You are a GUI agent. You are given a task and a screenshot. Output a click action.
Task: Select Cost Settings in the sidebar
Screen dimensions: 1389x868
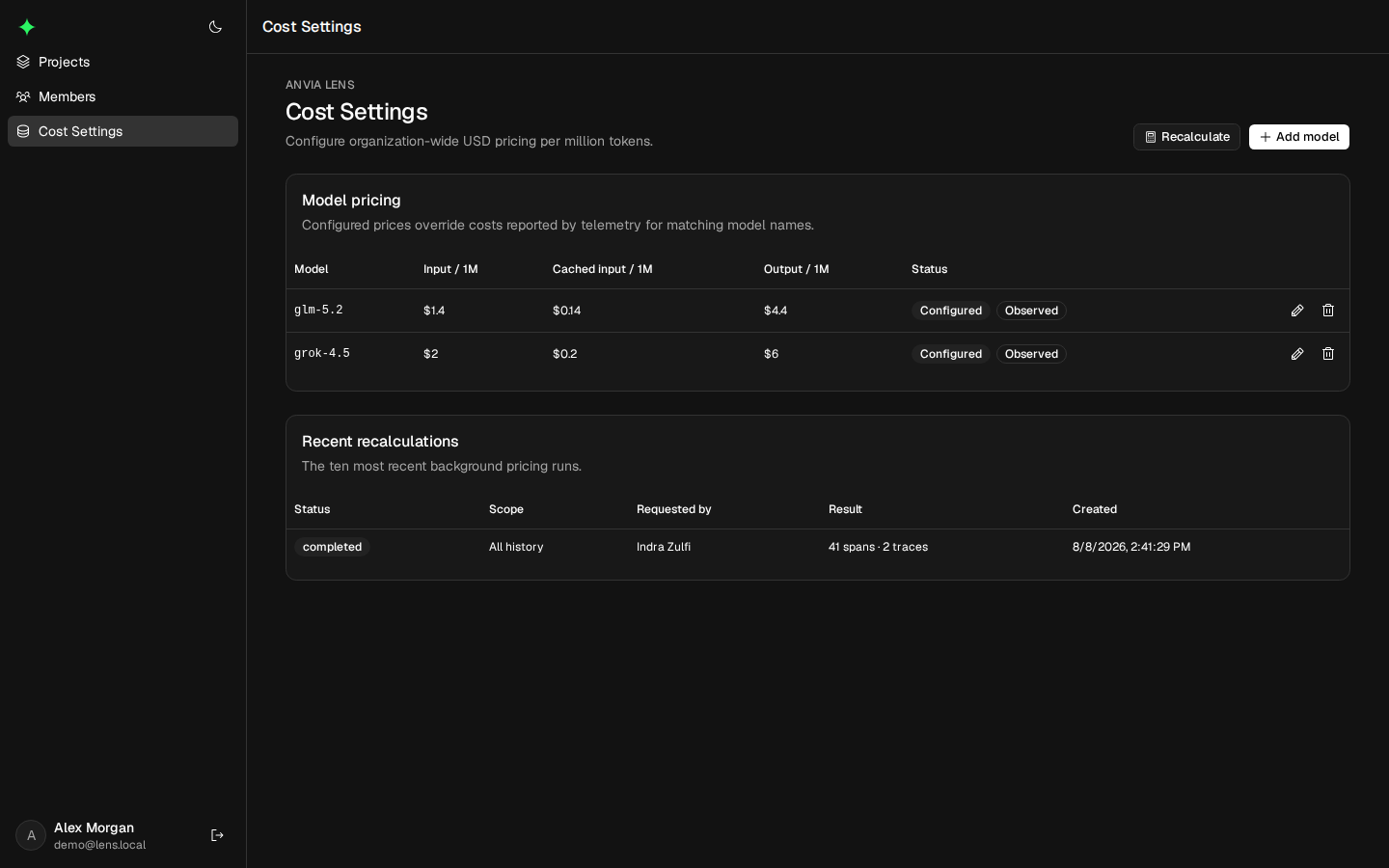pyautogui.click(x=123, y=131)
